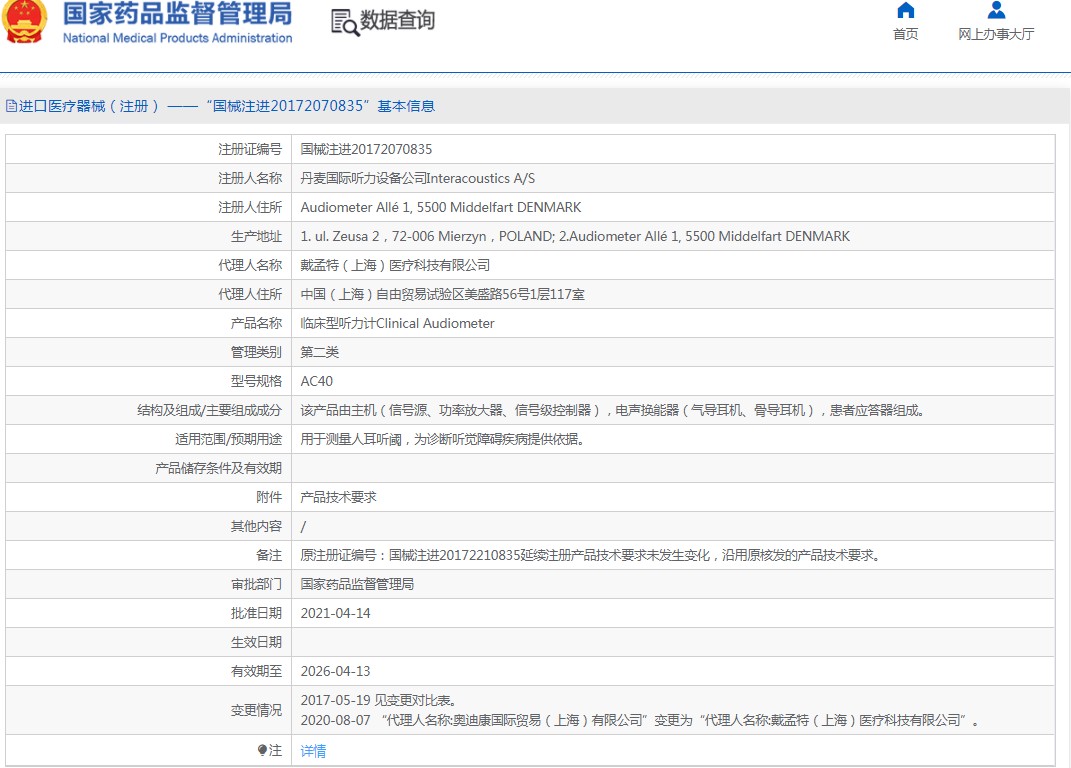Click the 批准日期 value 2021-04-14
1071x768 pixels.
335,614
